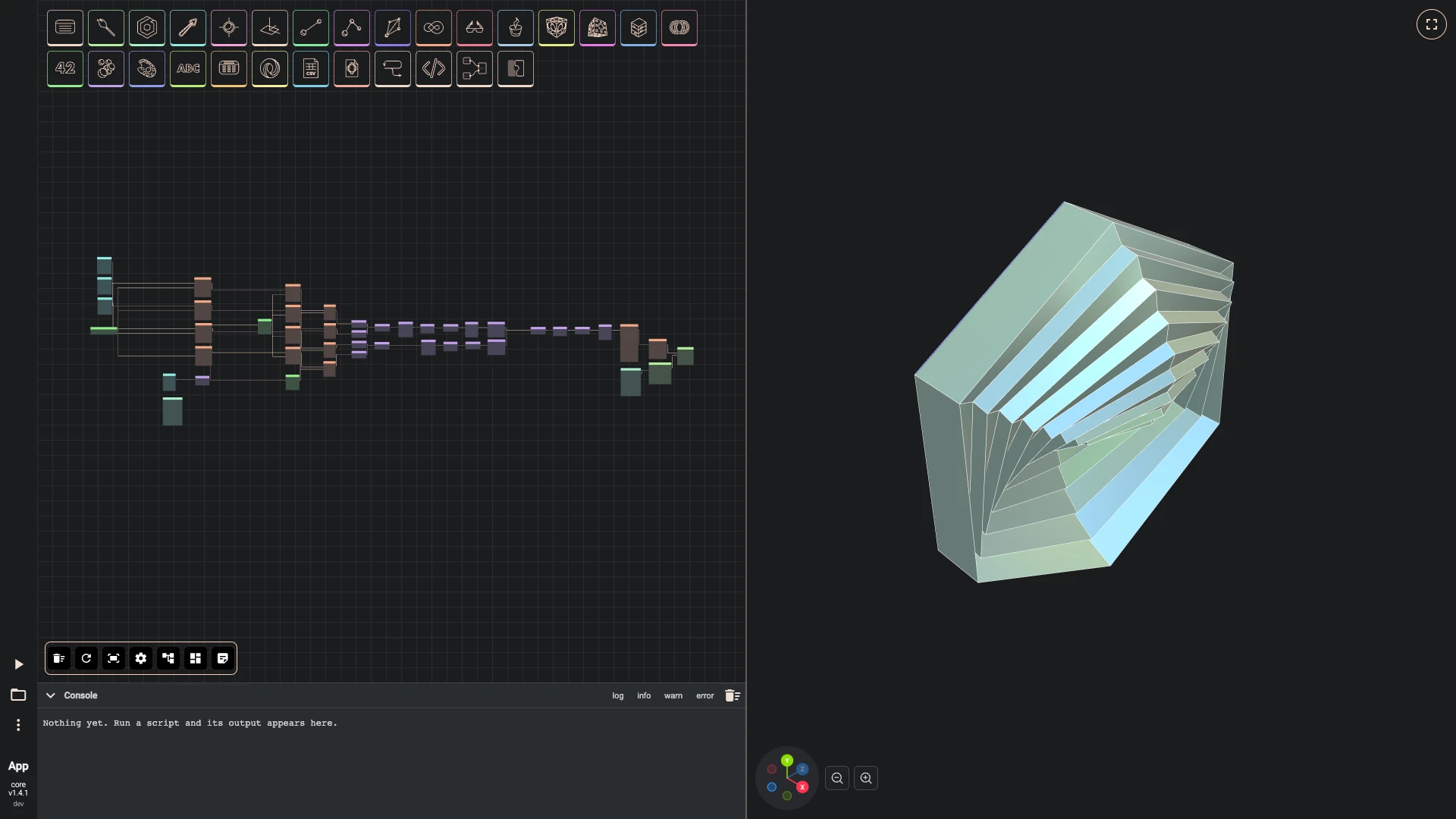Select the painter's palette color category
The height and width of the screenshot is (819, 1456).
coord(147,68)
